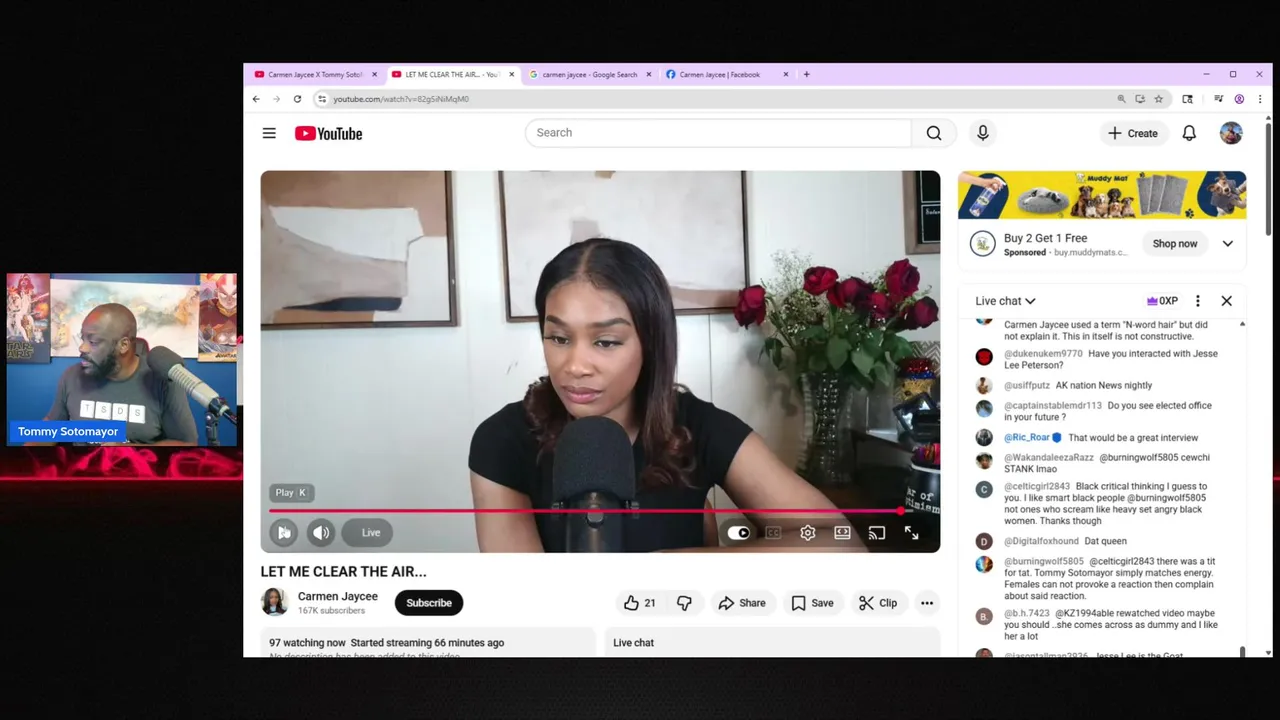Screen dimensions: 1280x720
Task: Click the Create button
Action: (x=1133, y=133)
